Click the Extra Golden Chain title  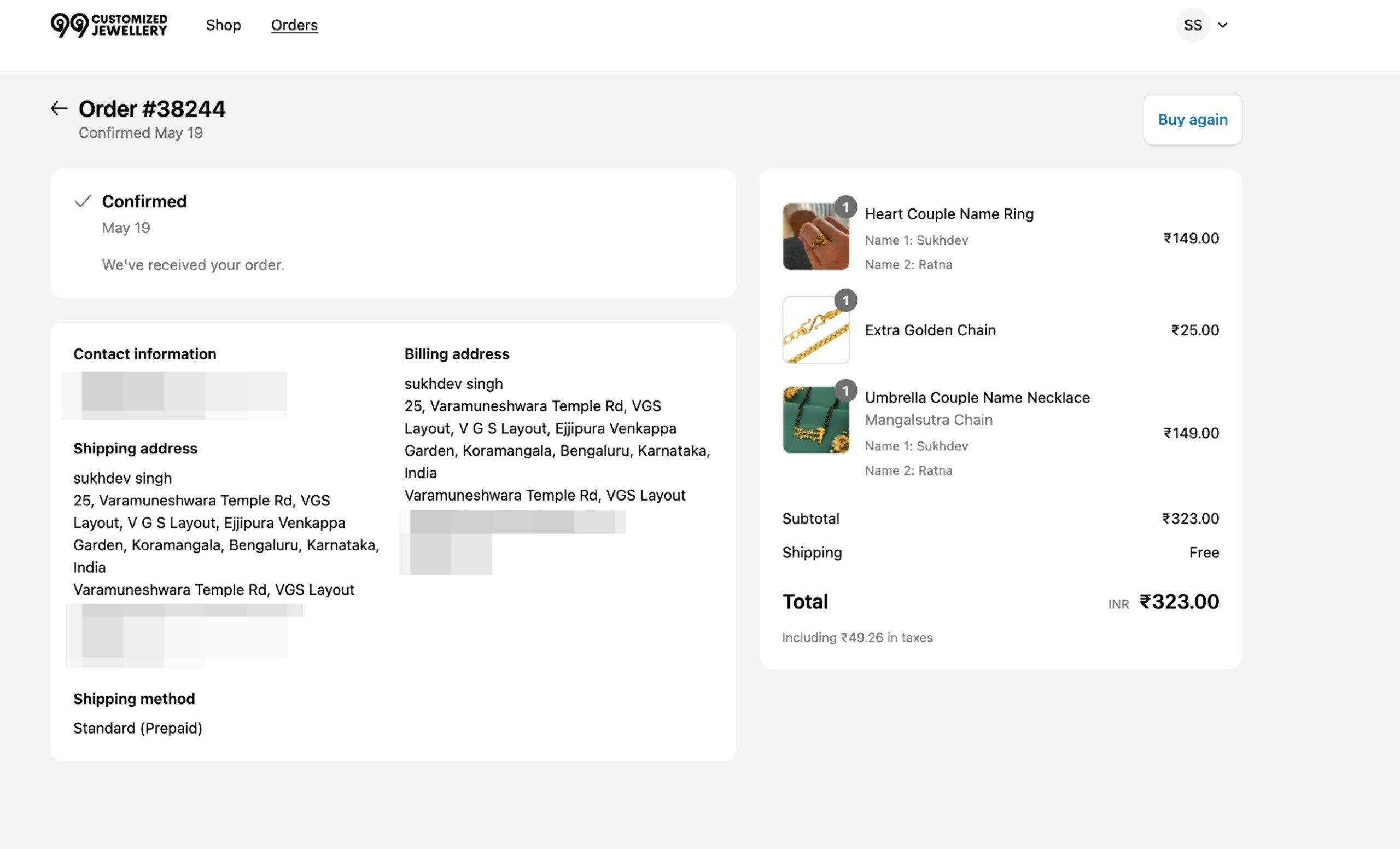tap(930, 330)
